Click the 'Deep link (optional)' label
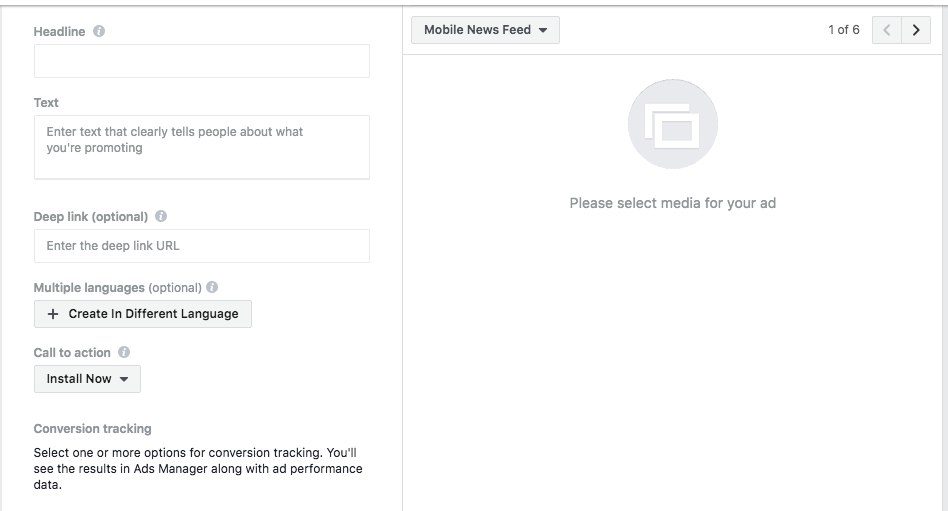This screenshot has width=948, height=511. pyautogui.click(x=91, y=216)
